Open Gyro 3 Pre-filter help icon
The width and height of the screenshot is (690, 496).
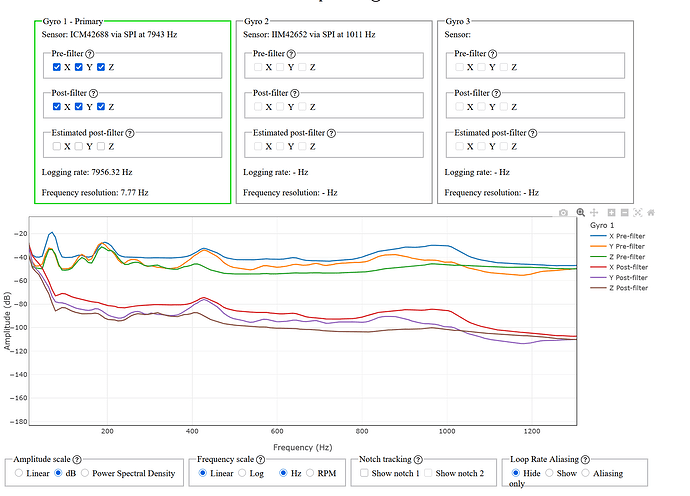pyautogui.click(x=492, y=54)
